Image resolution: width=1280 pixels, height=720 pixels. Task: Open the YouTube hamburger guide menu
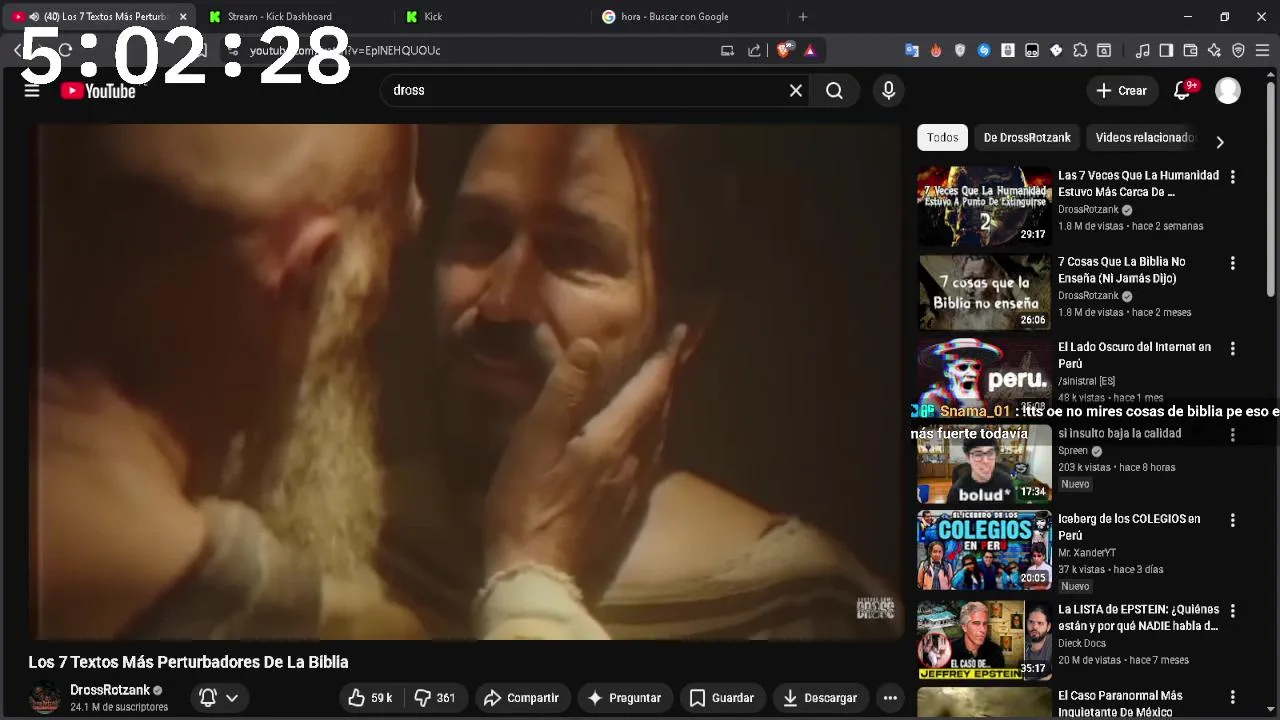pyautogui.click(x=32, y=91)
